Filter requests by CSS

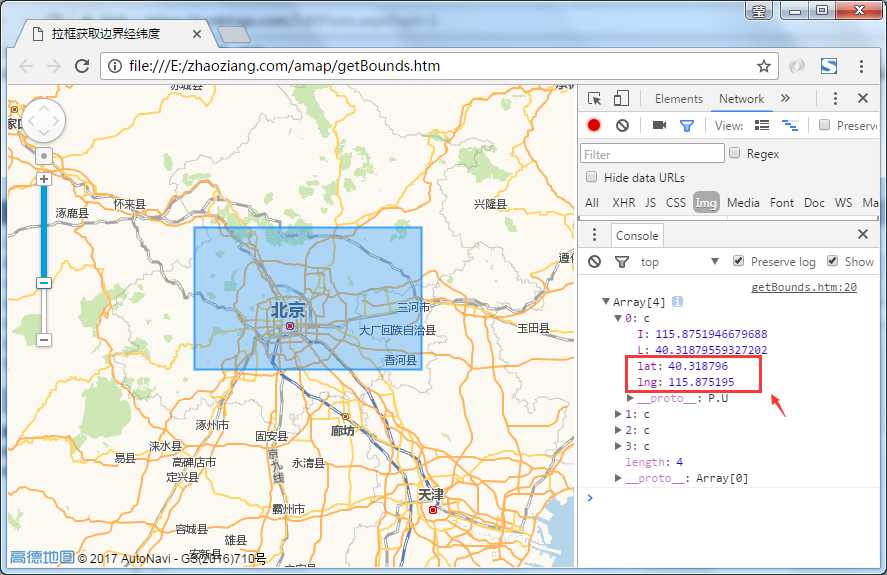(x=675, y=203)
